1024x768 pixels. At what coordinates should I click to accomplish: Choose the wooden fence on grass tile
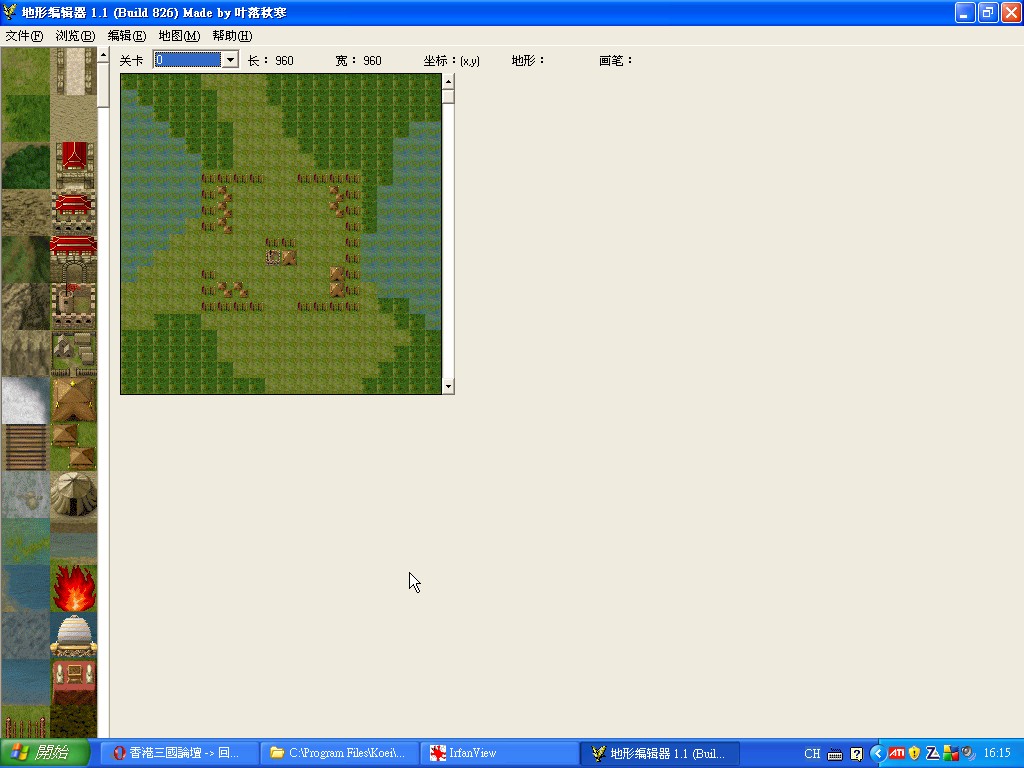[x=25, y=722]
